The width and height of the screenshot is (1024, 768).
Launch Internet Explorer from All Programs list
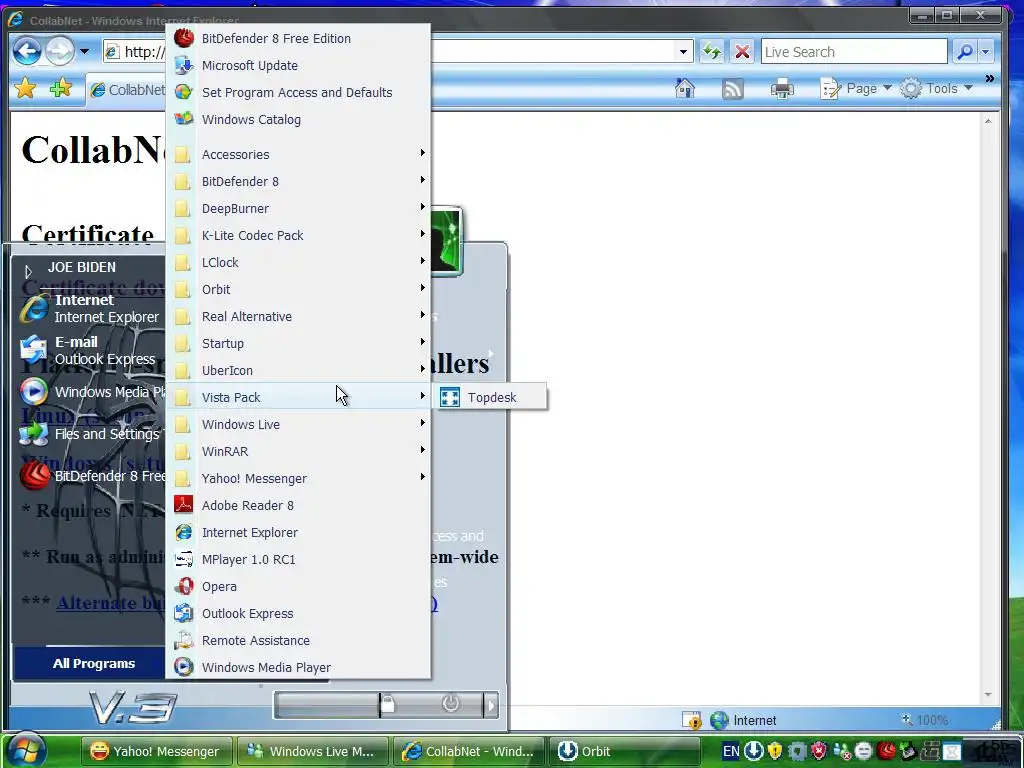[298, 533]
